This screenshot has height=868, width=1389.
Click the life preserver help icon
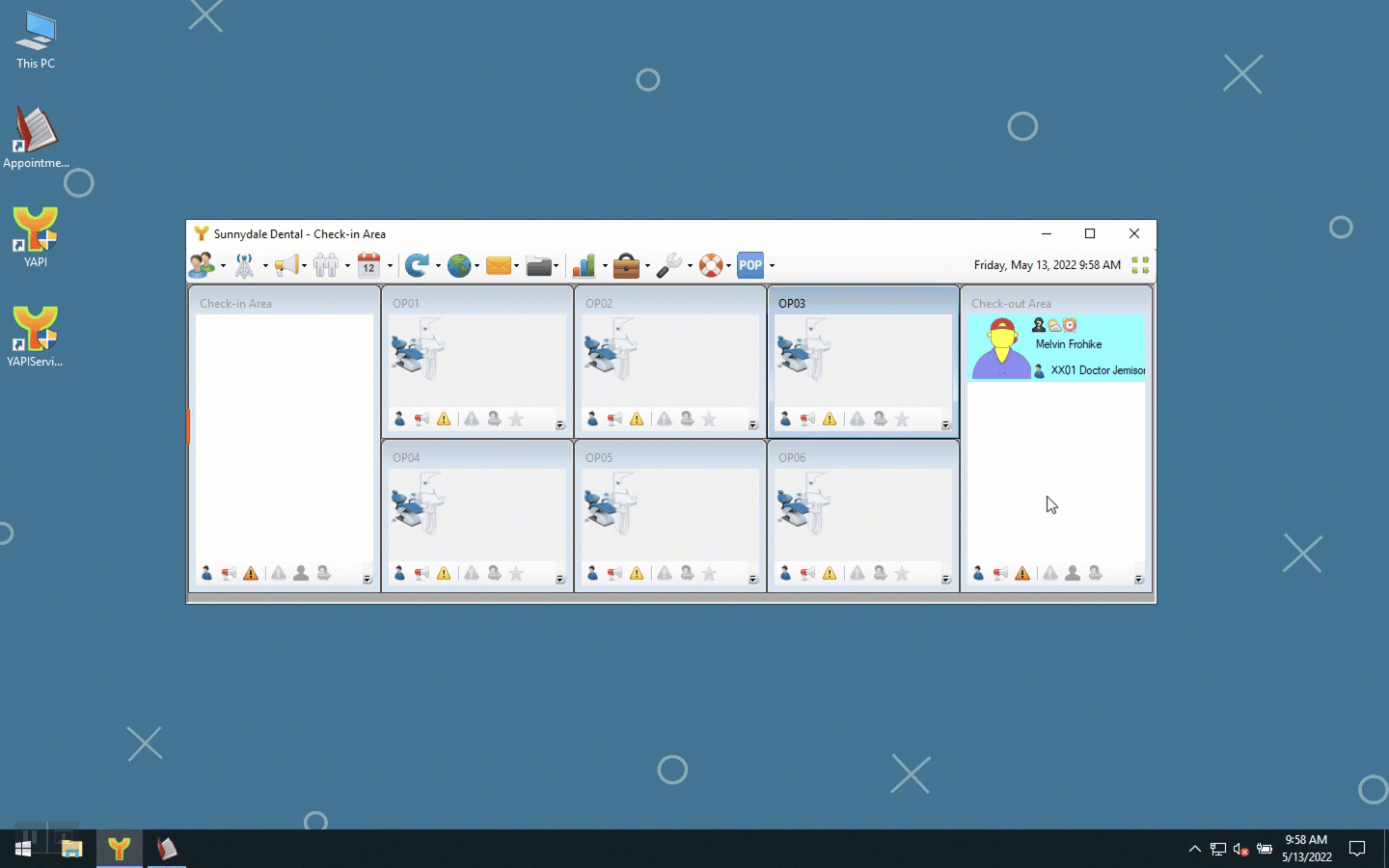coord(711,265)
